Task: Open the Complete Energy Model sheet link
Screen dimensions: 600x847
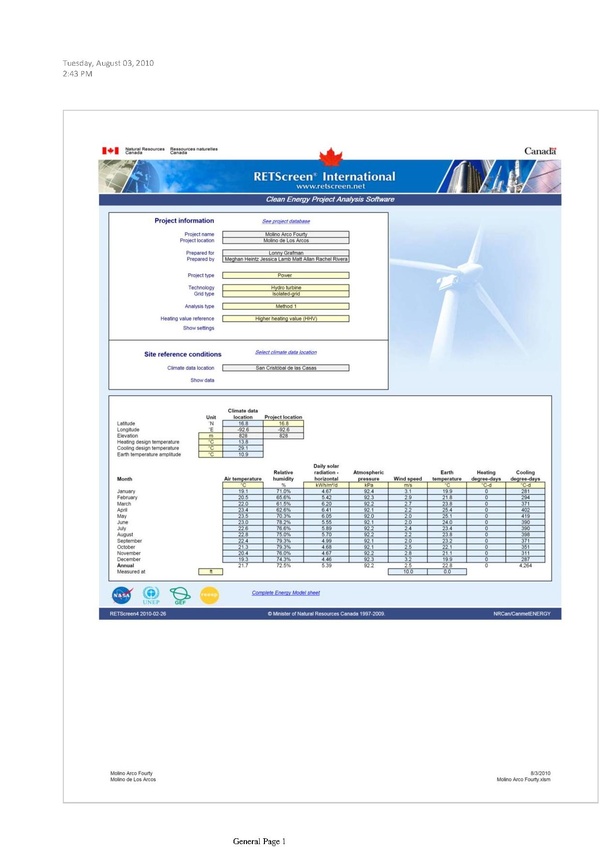Action: (286, 593)
